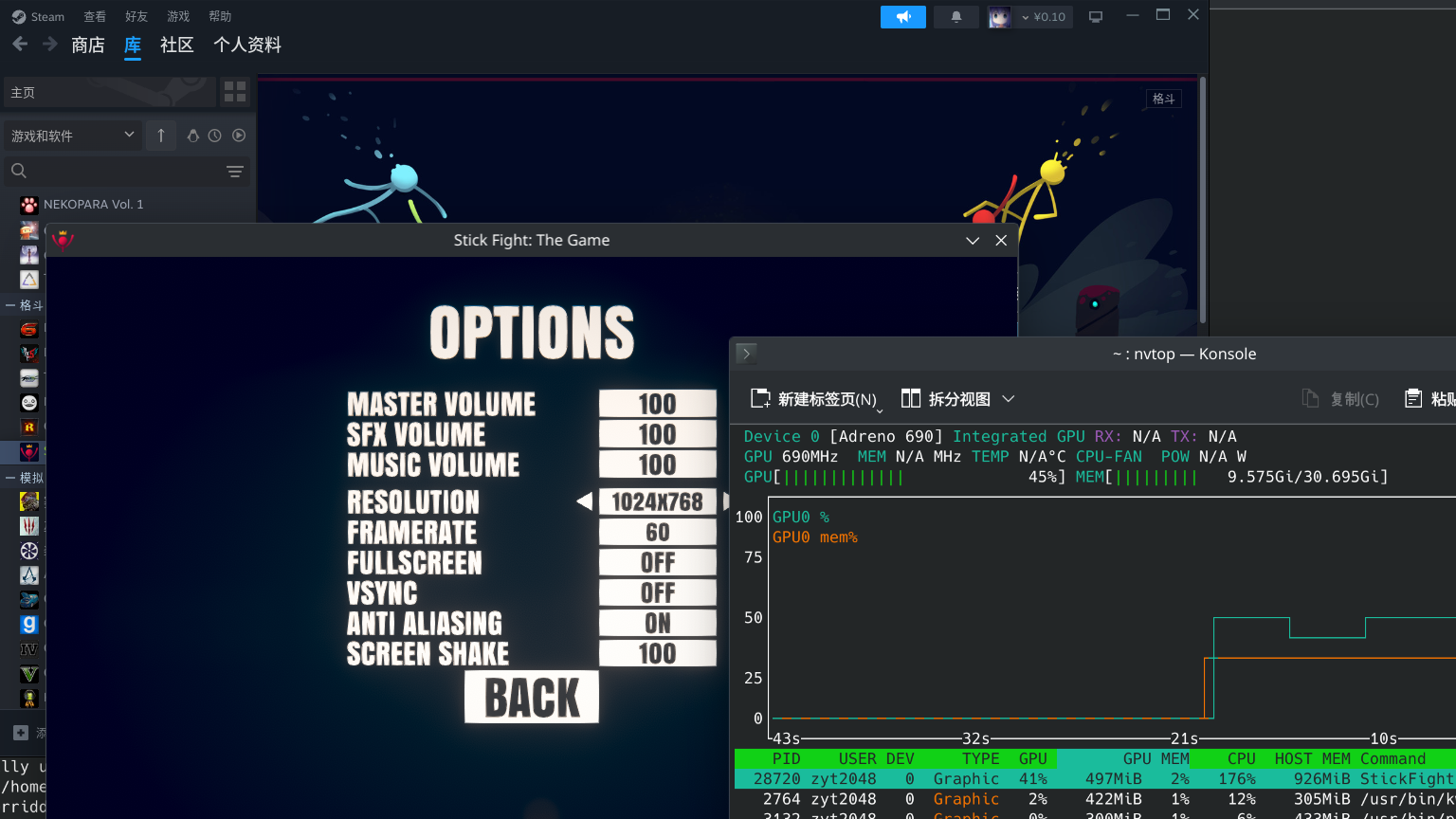
Task: Click the FRAMERATE 60 value box
Action: [658, 533]
